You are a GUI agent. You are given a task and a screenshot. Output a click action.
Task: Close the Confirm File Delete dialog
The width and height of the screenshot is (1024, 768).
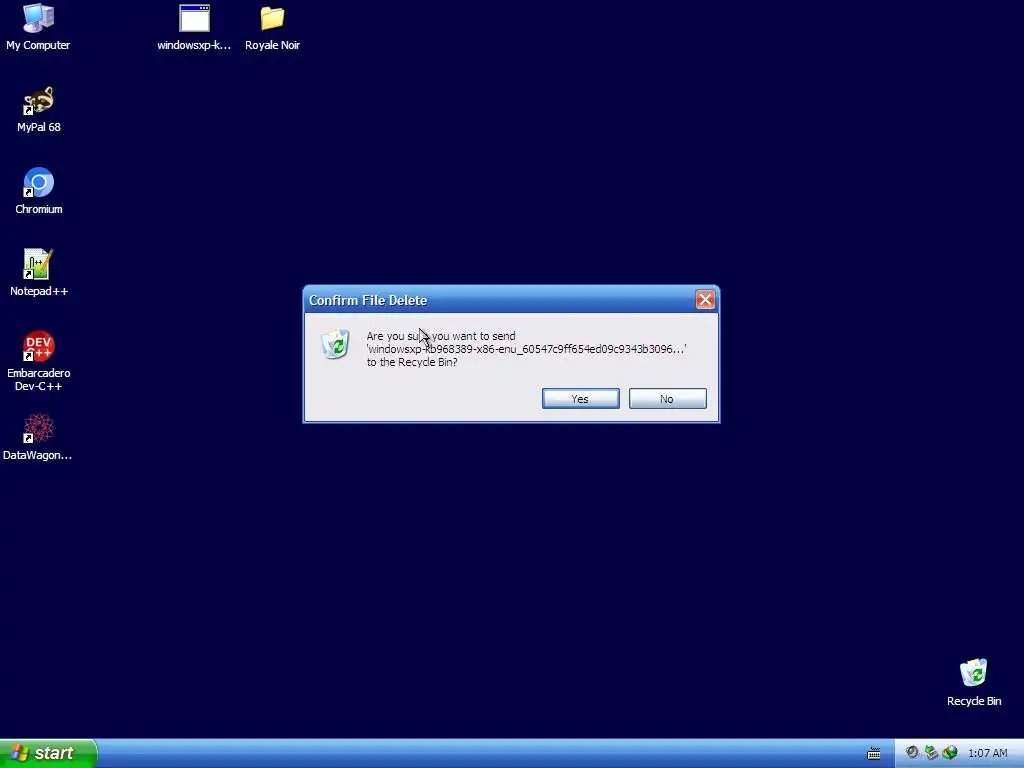tap(705, 300)
